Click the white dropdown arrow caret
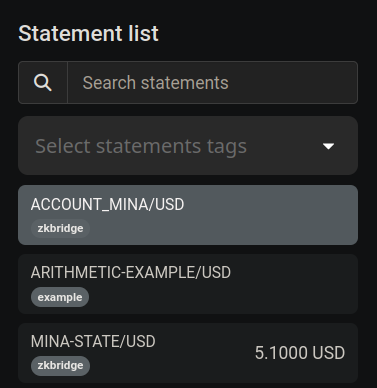 coord(328,146)
